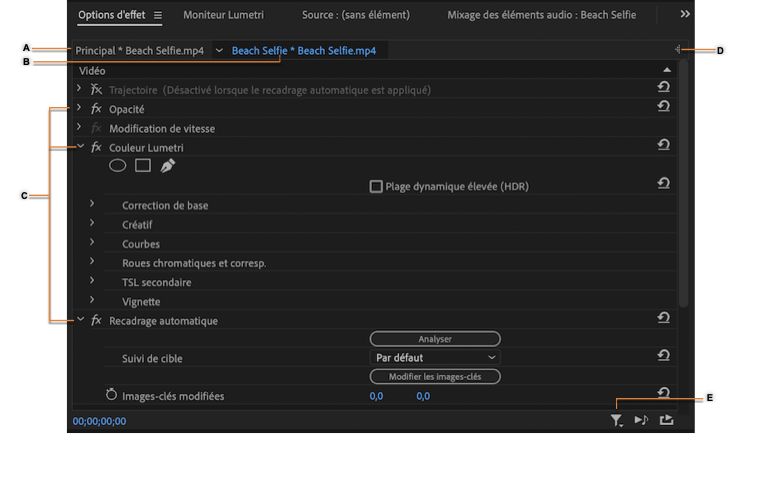Reset Images-clés modifiées parameter

tap(664, 392)
